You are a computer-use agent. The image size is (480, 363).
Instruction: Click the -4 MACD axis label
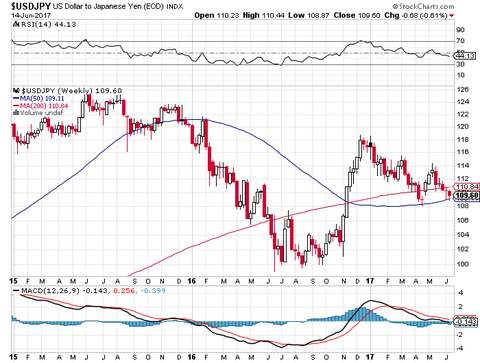click(x=460, y=349)
